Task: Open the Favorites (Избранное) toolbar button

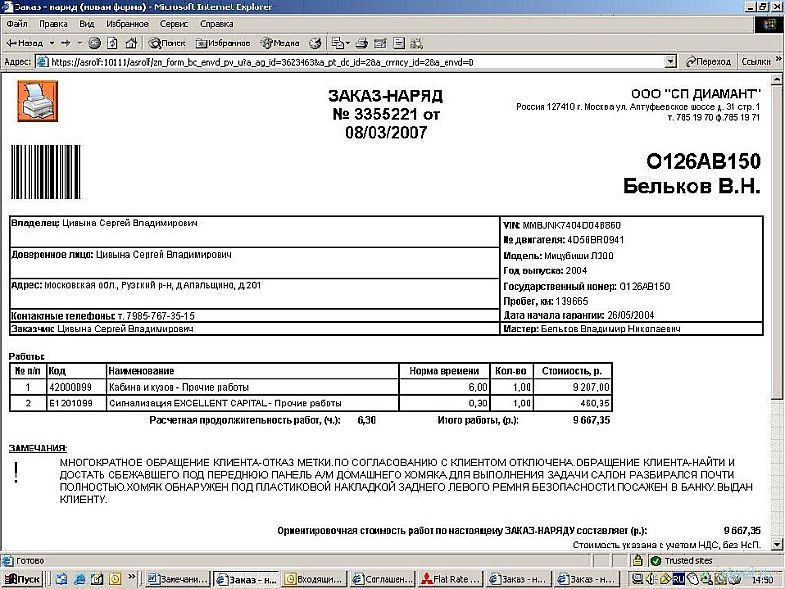Action: pyautogui.click(x=223, y=43)
